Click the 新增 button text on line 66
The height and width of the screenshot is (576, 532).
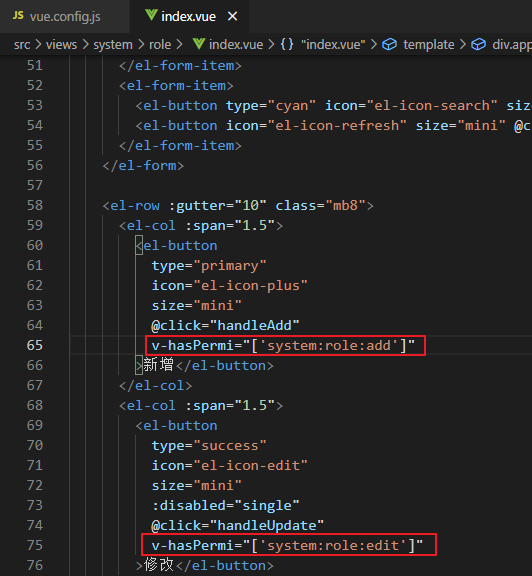pos(158,365)
